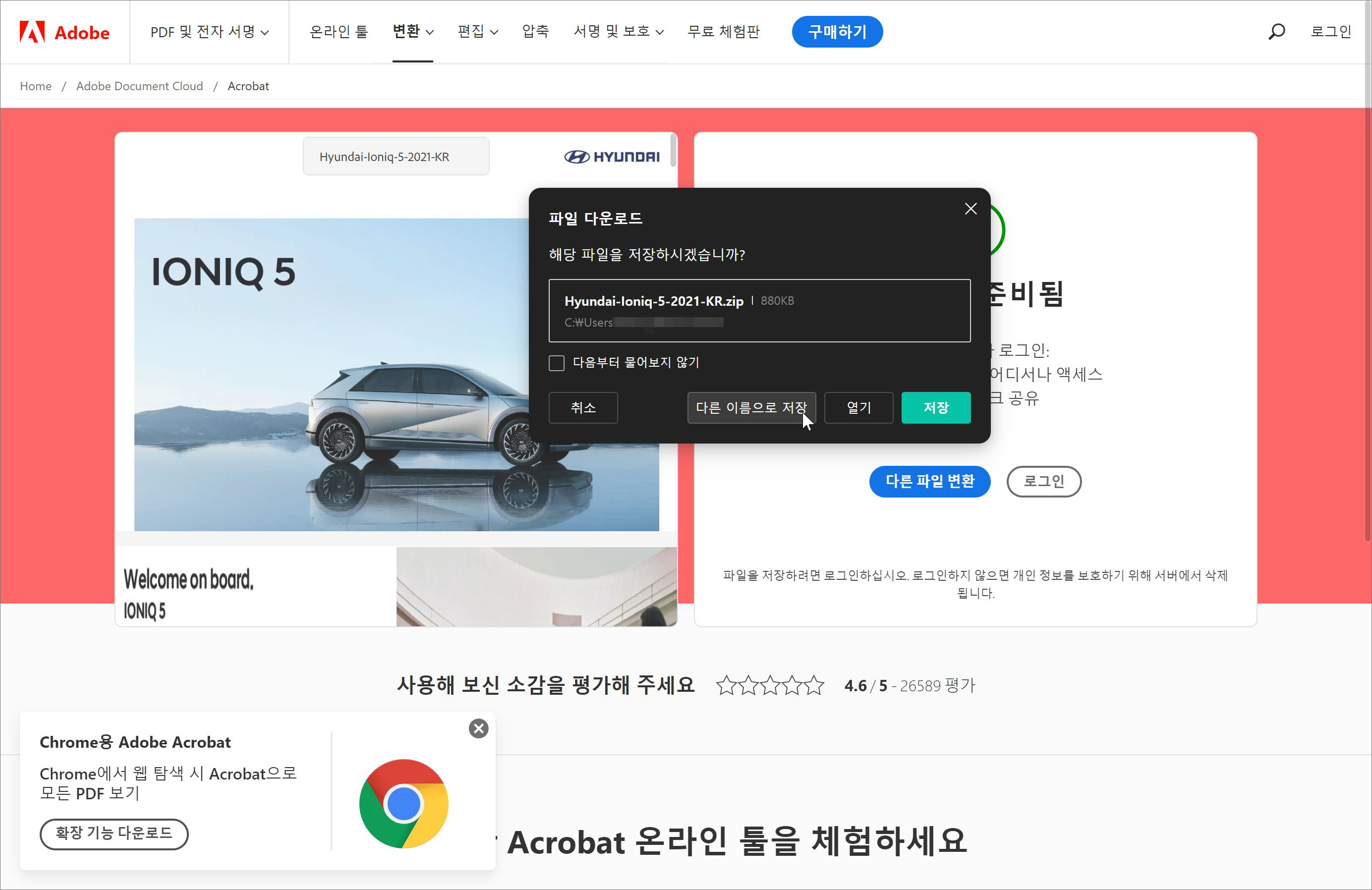Image resolution: width=1372 pixels, height=890 pixels.
Task: Click the Adobe logo icon
Action: [x=32, y=32]
